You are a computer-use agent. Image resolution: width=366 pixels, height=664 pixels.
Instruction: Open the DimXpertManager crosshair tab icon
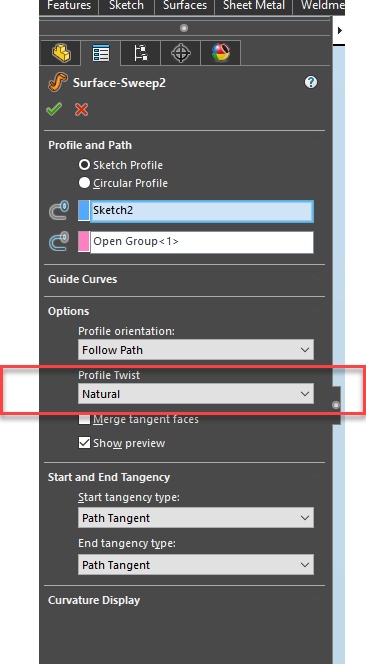point(181,53)
